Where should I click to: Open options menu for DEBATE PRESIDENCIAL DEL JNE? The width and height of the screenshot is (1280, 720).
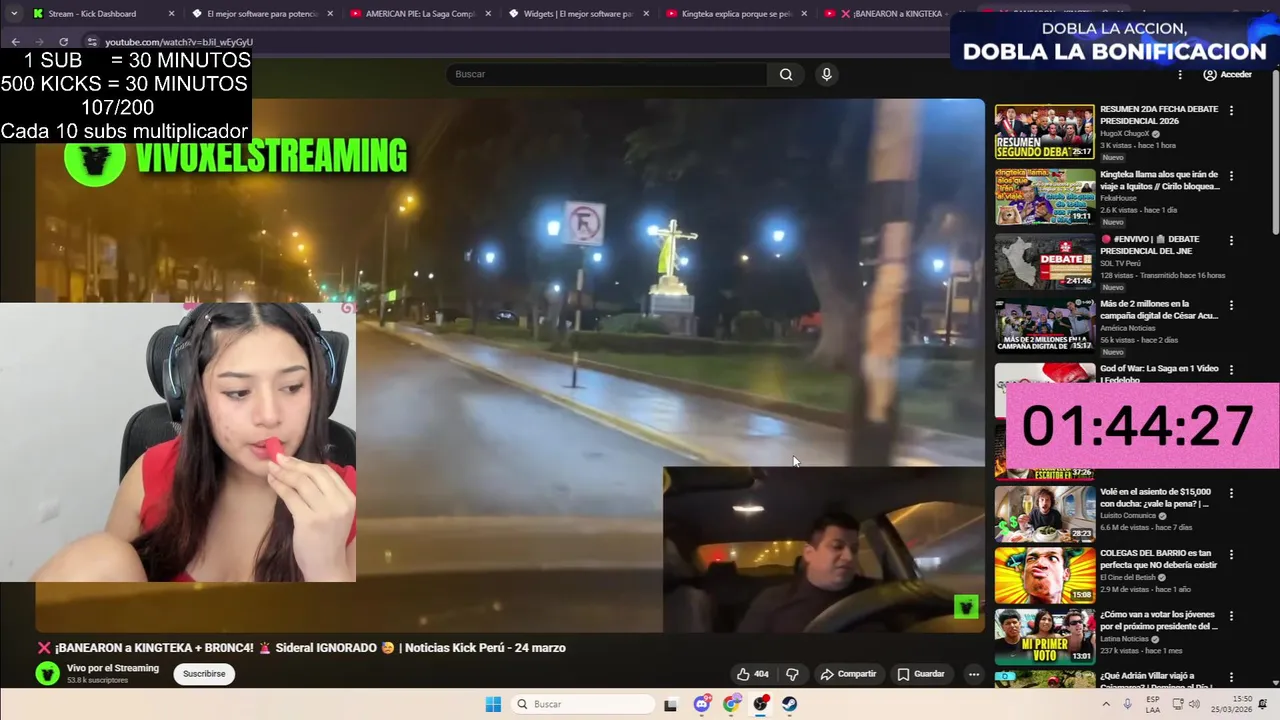point(1231,240)
